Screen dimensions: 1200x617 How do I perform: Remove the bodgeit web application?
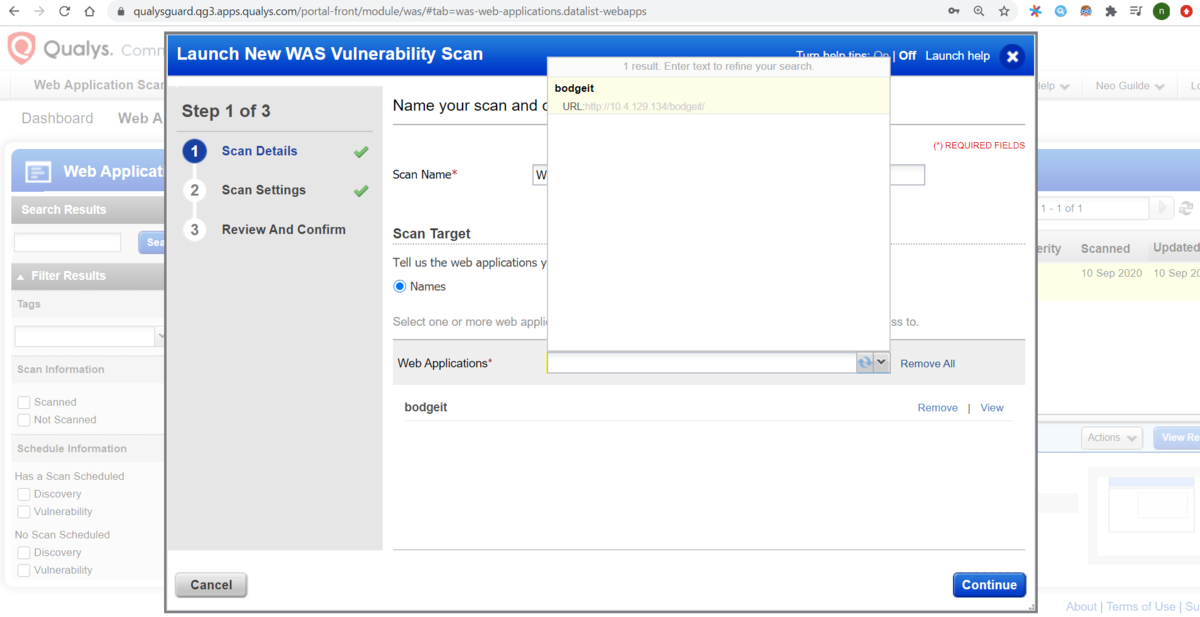938,408
